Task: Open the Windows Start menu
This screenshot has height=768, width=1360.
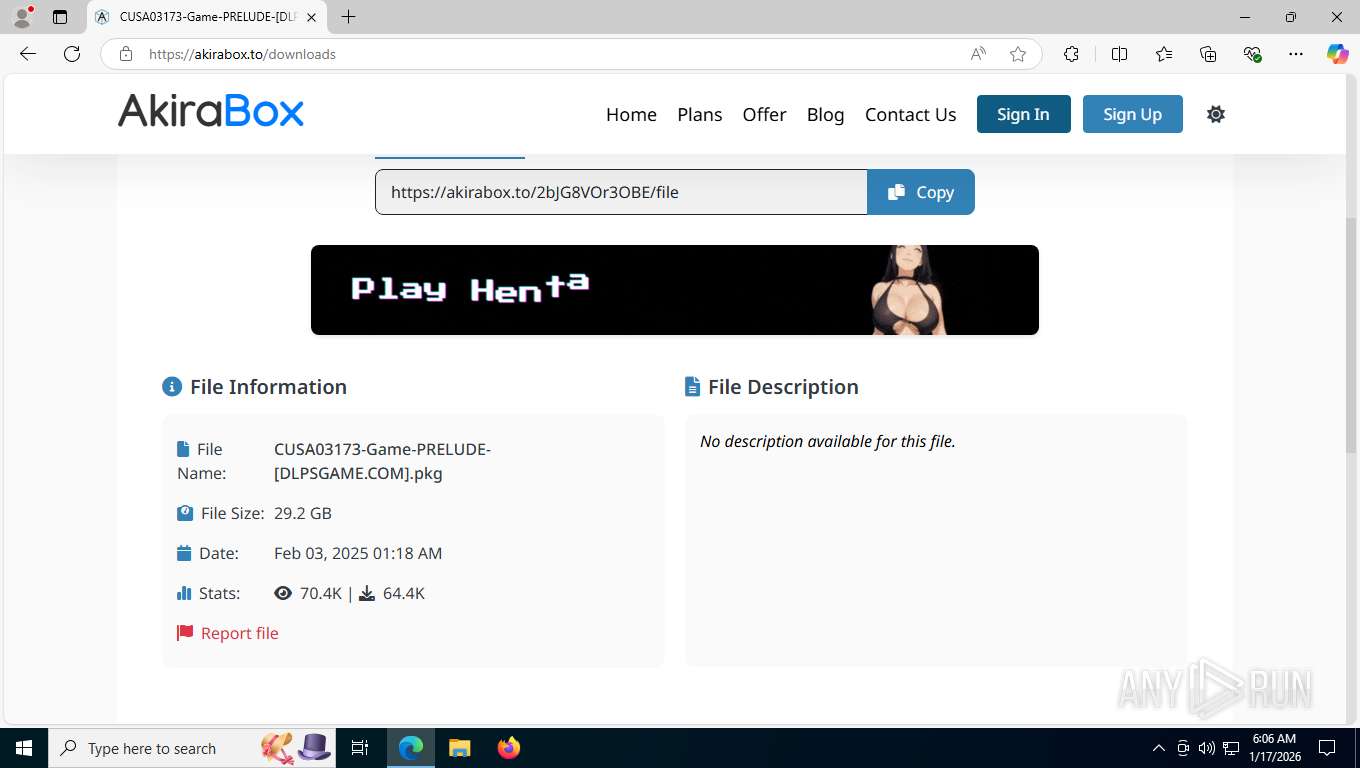Action: (x=23, y=748)
